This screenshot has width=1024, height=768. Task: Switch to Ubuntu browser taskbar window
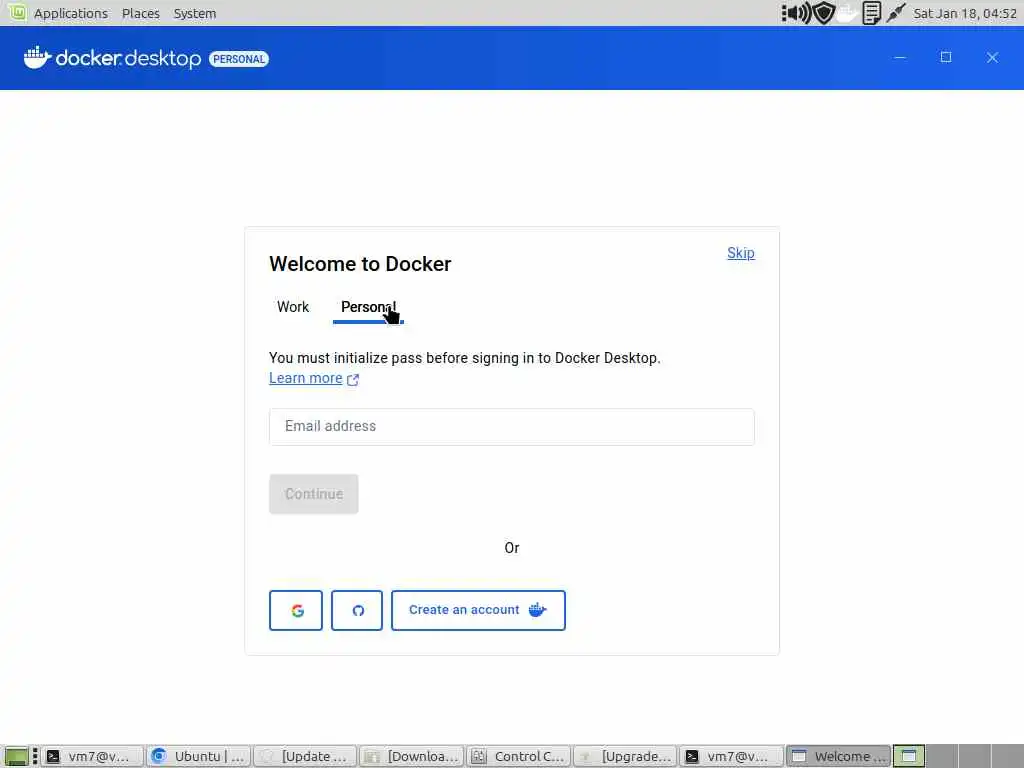(198, 756)
